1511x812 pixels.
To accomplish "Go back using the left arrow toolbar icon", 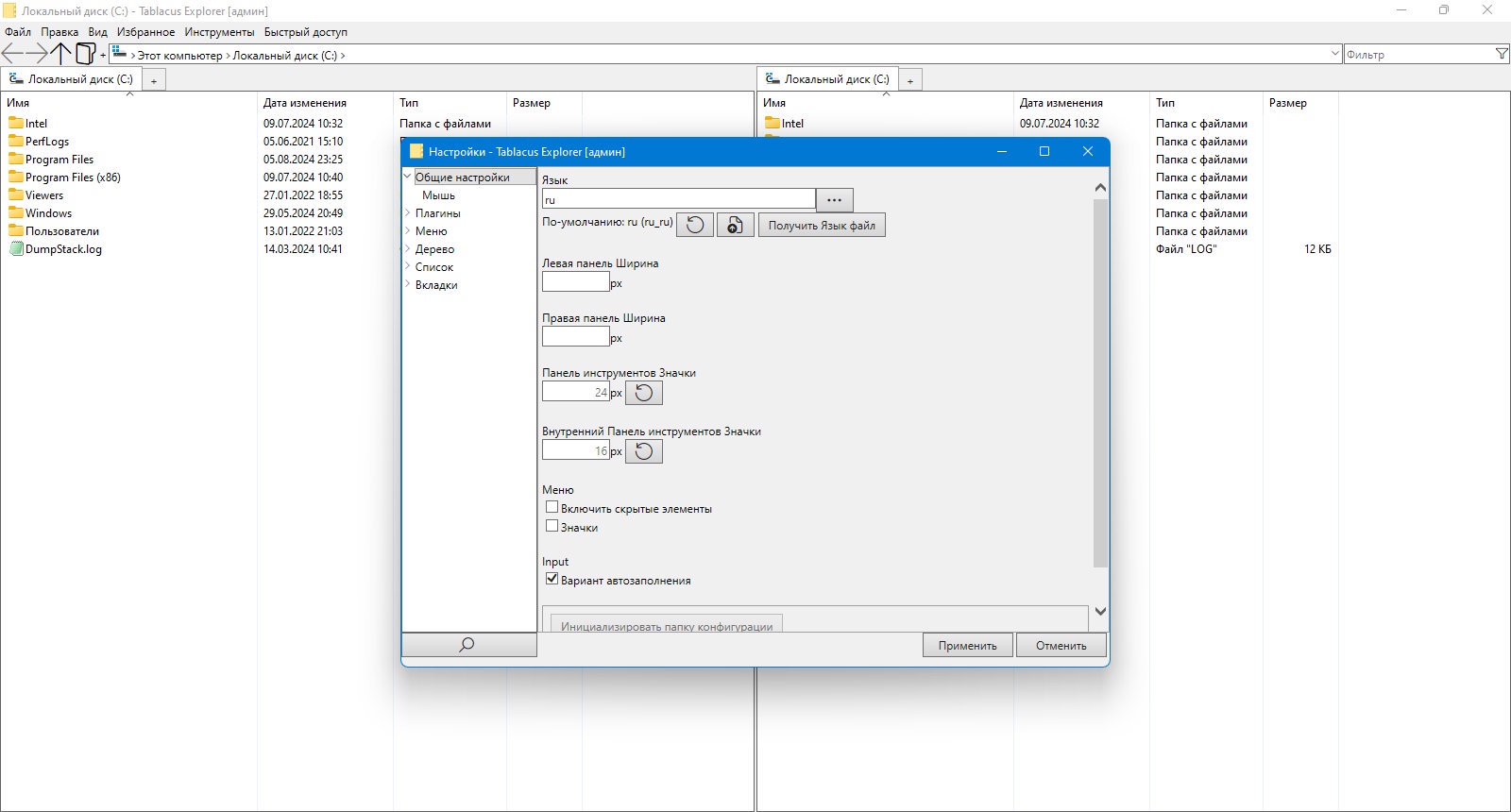I will pyautogui.click(x=12, y=54).
